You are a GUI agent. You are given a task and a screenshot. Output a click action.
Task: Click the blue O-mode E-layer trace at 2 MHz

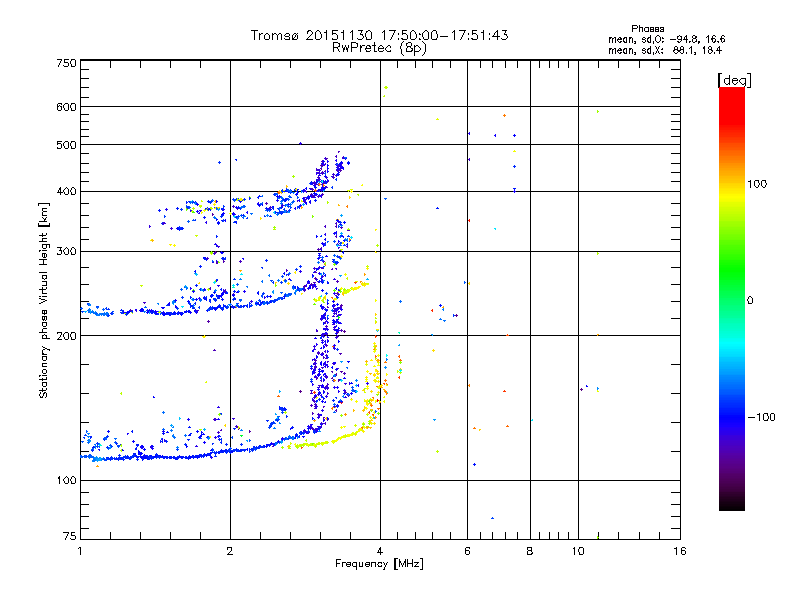point(230,451)
